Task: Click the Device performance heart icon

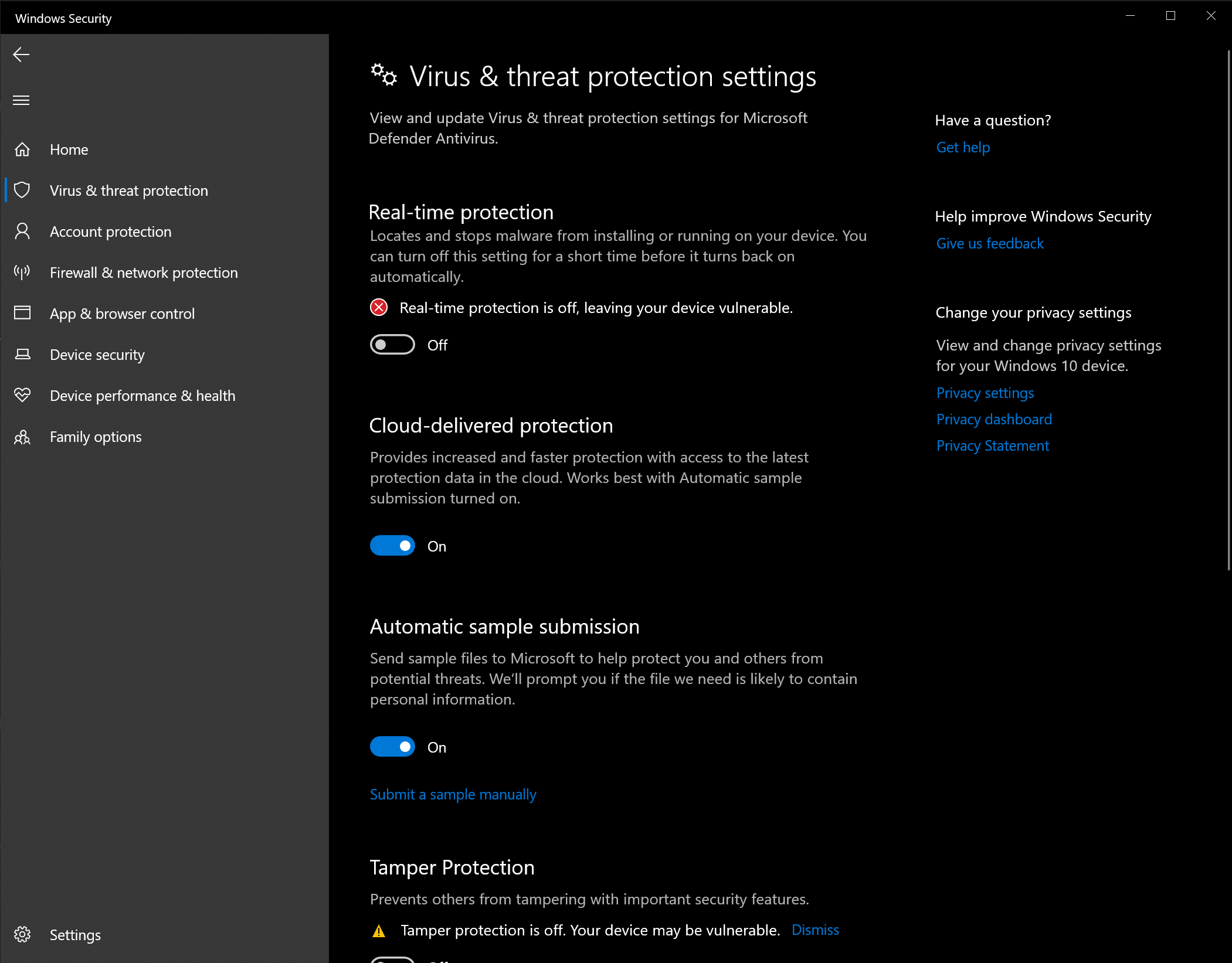Action: (x=22, y=396)
